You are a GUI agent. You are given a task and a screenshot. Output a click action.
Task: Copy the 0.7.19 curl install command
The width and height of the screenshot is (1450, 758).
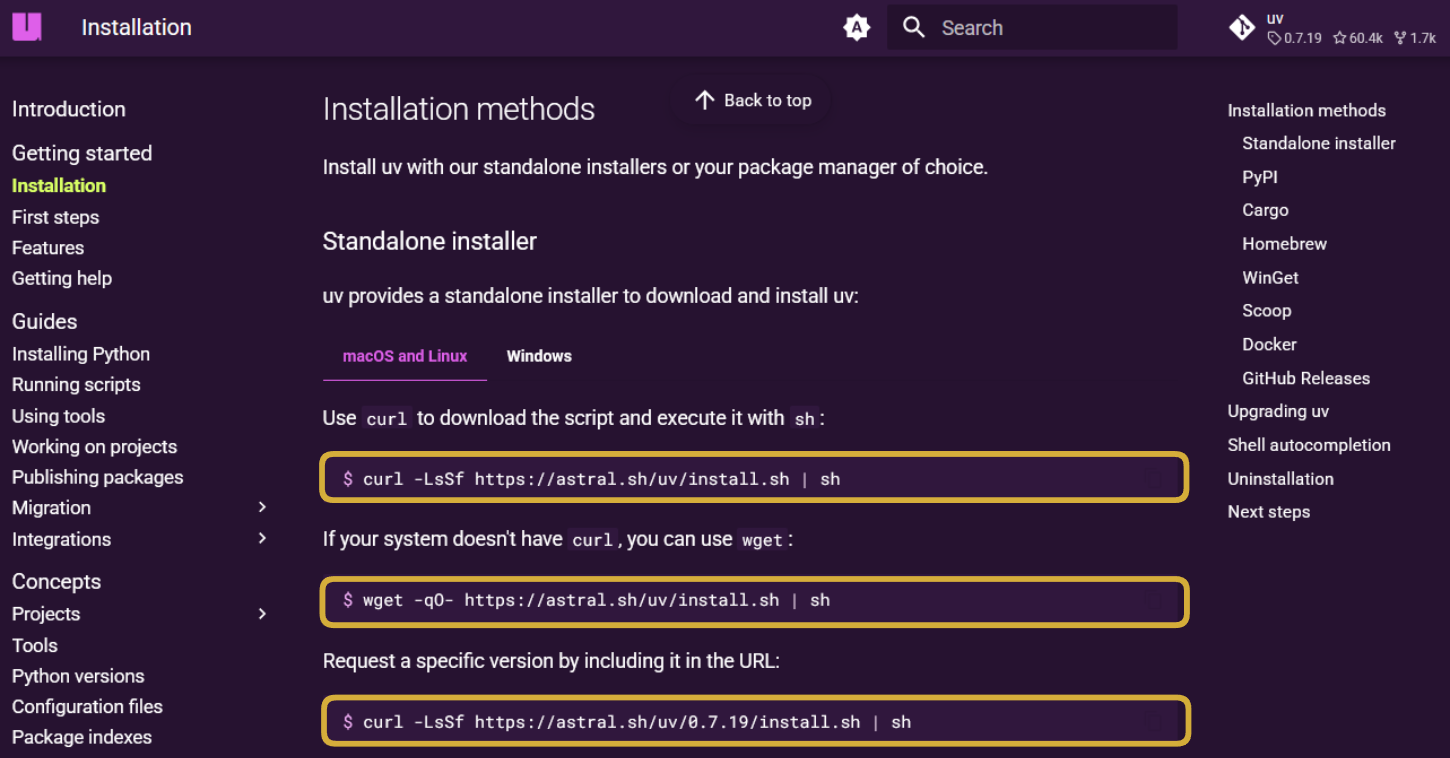pyautogui.click(x=1154, y=722)
